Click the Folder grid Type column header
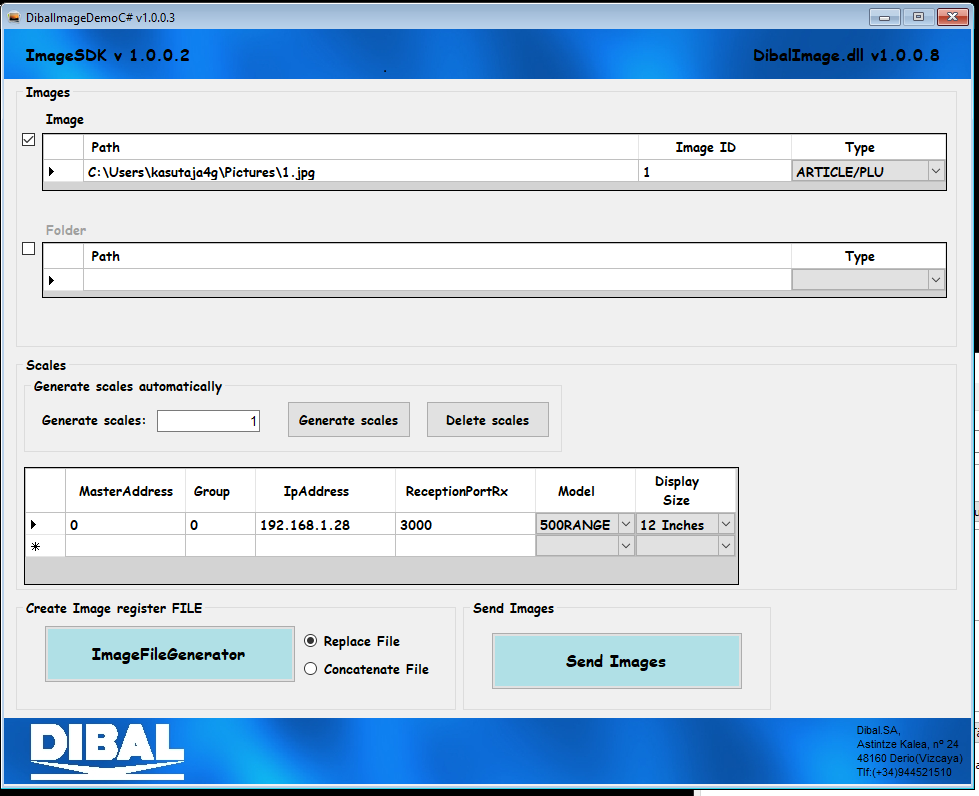This screenshot has height=796, width=979. 868,256
